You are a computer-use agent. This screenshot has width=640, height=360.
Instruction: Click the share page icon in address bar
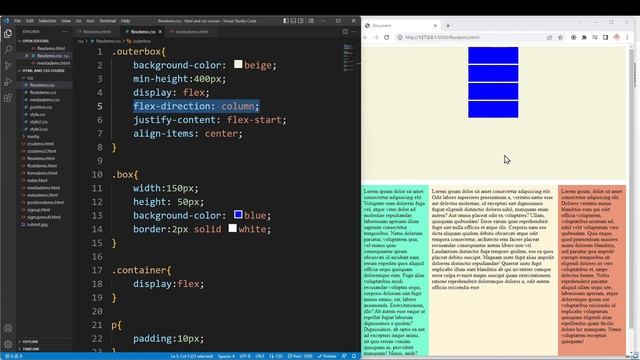(549, 37)
